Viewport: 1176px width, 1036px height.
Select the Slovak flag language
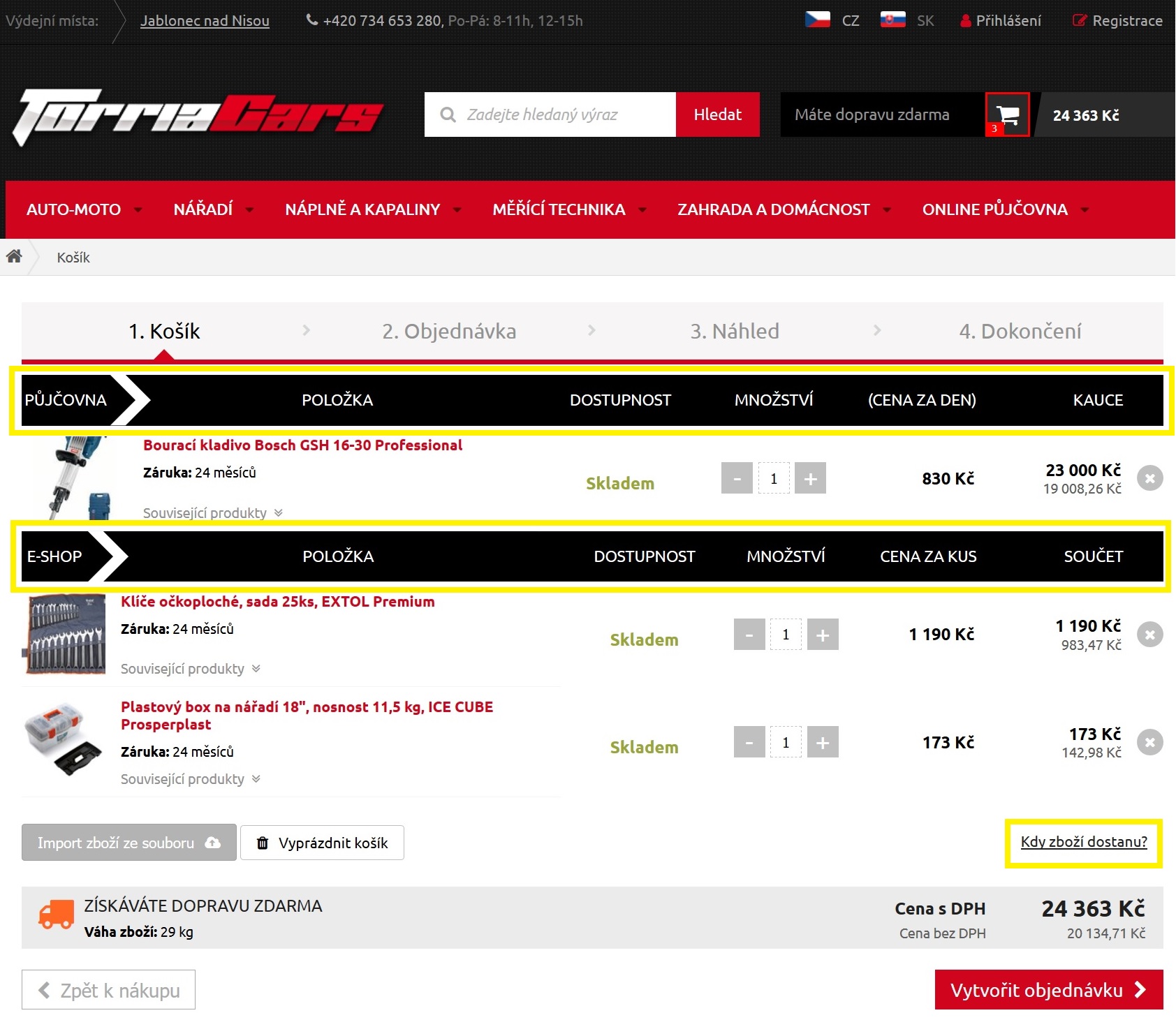coord(892,20)
